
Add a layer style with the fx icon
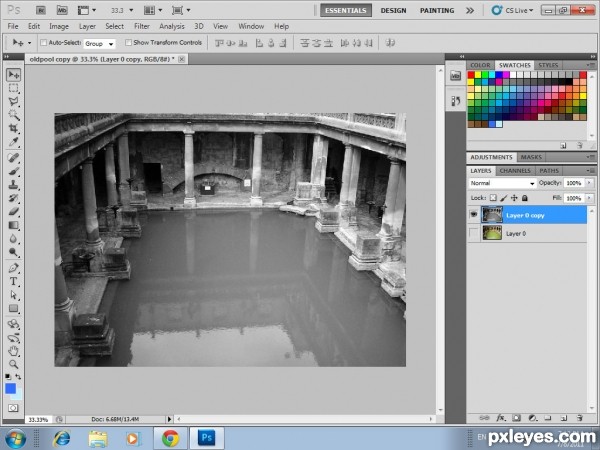[x=501, y=418]
